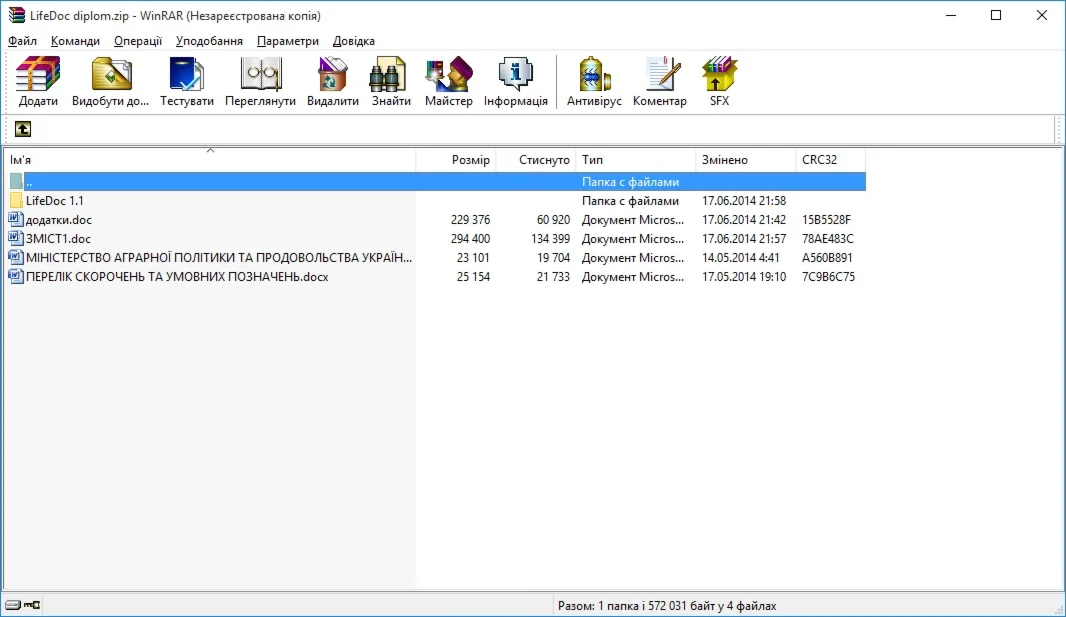This screenshot has width=1066, height=617.
Task: Sort by the CRC32 column header
Action: (x=831, y=160)
